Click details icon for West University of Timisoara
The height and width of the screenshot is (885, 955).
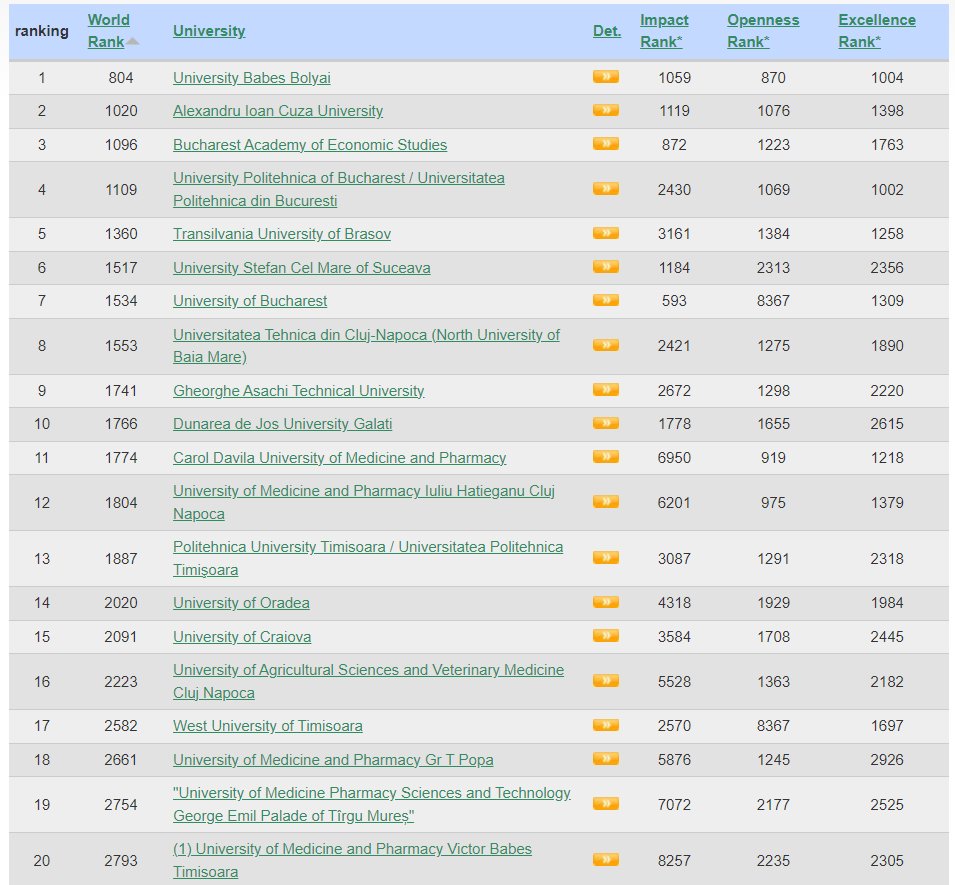(x=605, y=725)
